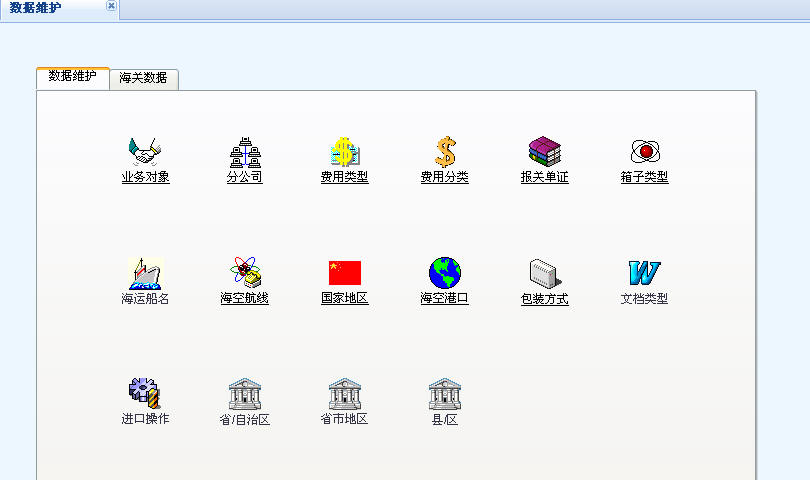Launch 进口操作 gear icon
The width and height of the screenshot is (810, 480).
click(145, 393)
